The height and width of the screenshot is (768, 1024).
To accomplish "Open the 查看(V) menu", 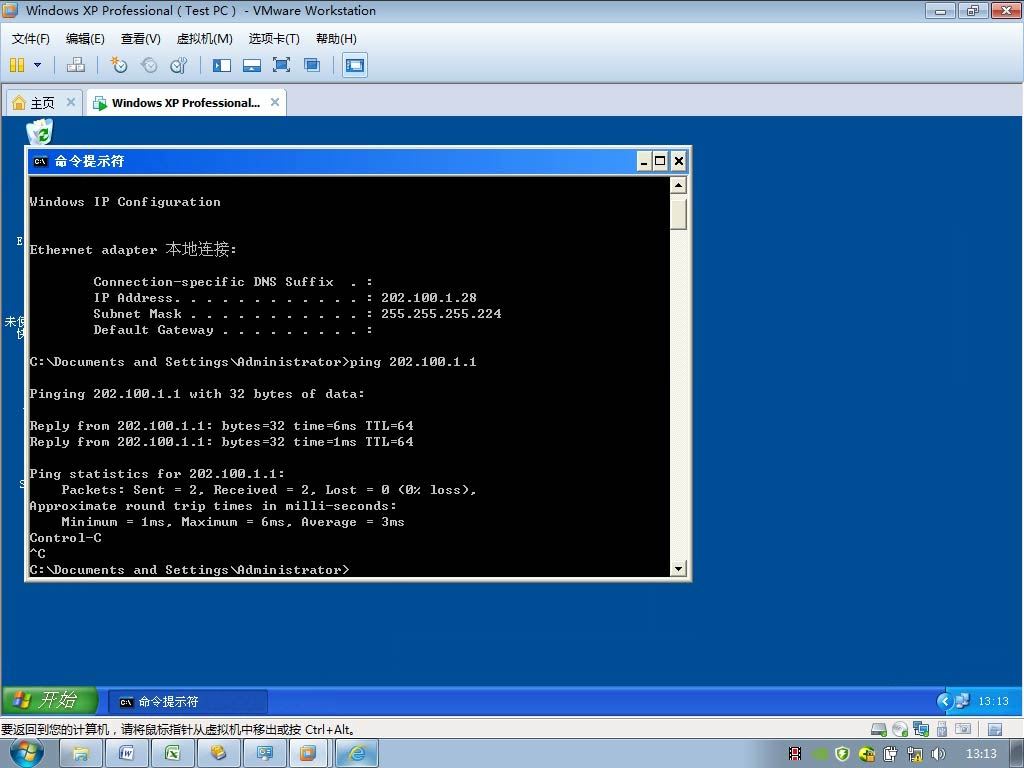I will (x=140, y=39).
